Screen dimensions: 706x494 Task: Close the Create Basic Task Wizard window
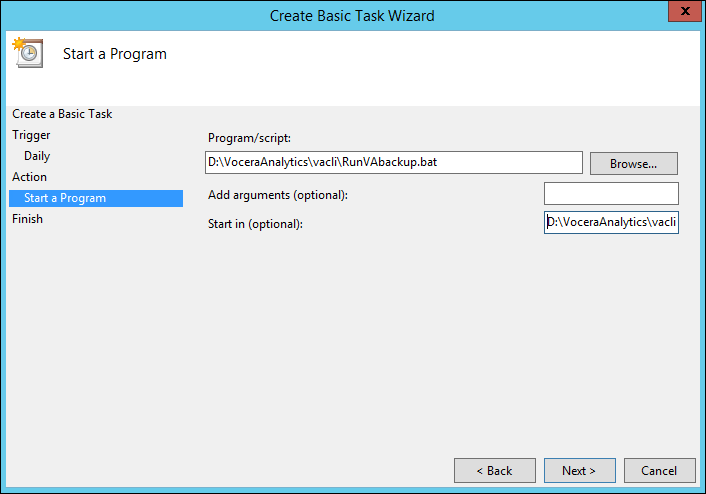(x=682, y=13)
